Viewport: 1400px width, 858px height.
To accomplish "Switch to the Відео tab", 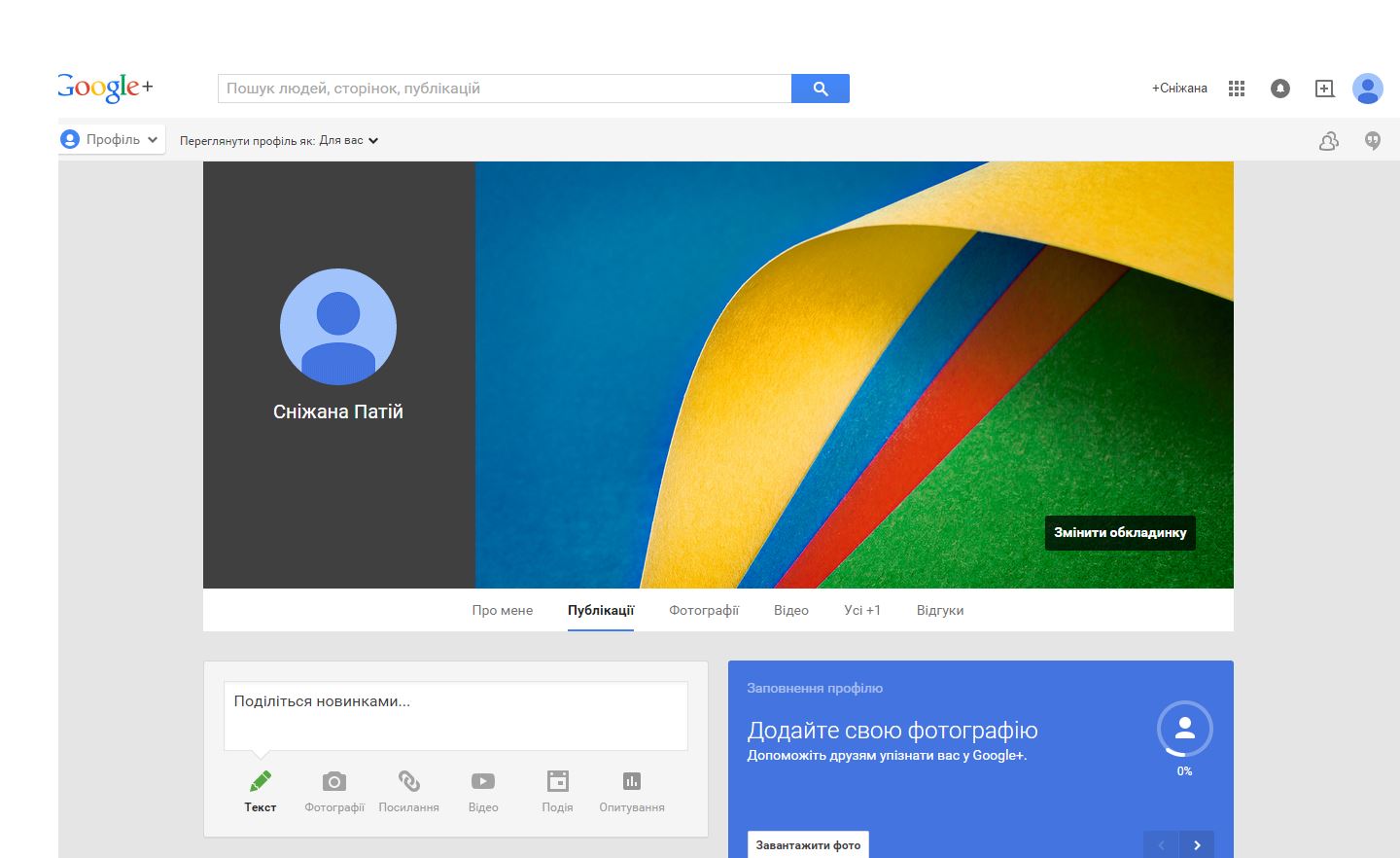I will point(791,610).
